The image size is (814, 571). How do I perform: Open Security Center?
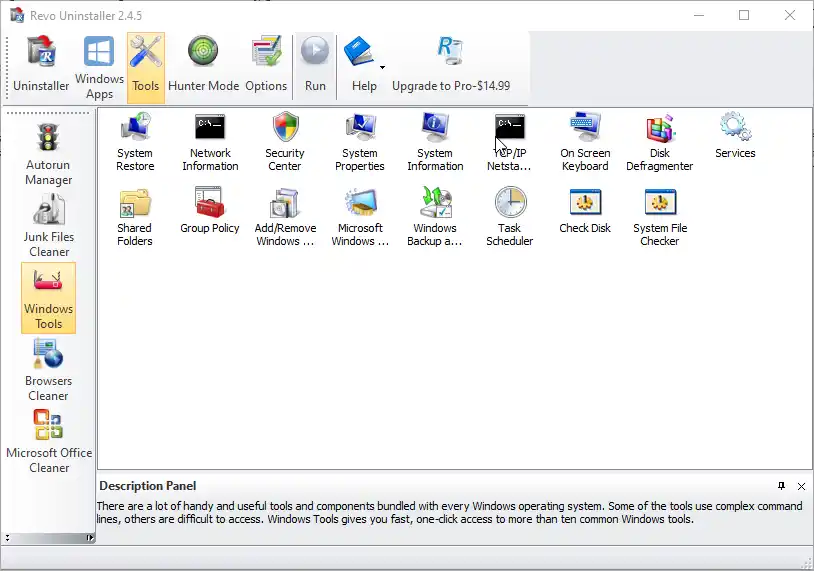[284, 142]
